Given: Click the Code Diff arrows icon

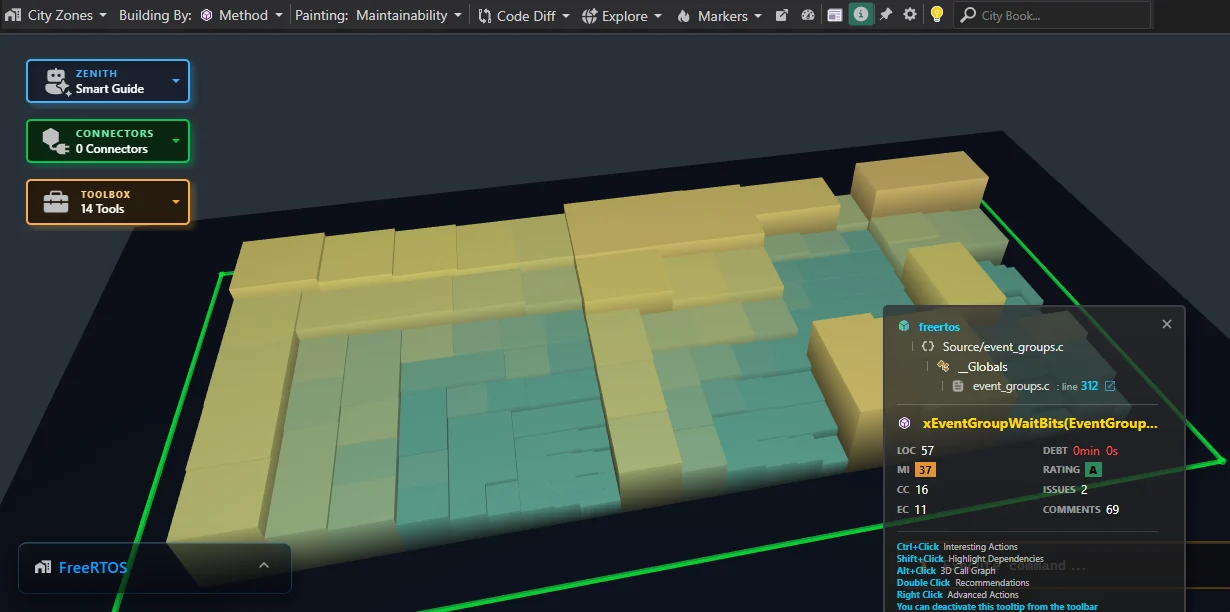Looking at the screenshot, I should (485, 15).
